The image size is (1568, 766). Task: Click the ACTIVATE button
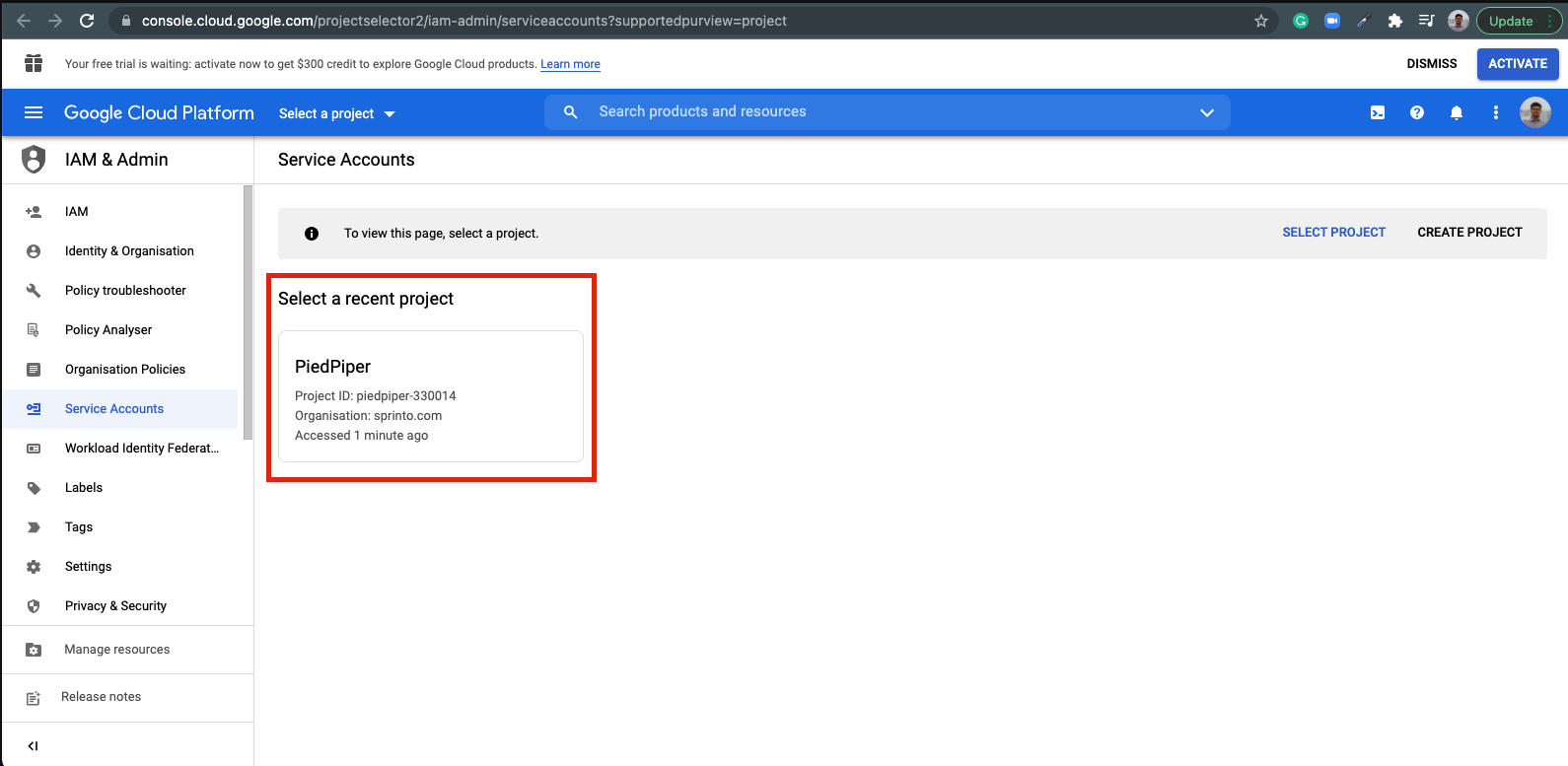(1518, 64)
